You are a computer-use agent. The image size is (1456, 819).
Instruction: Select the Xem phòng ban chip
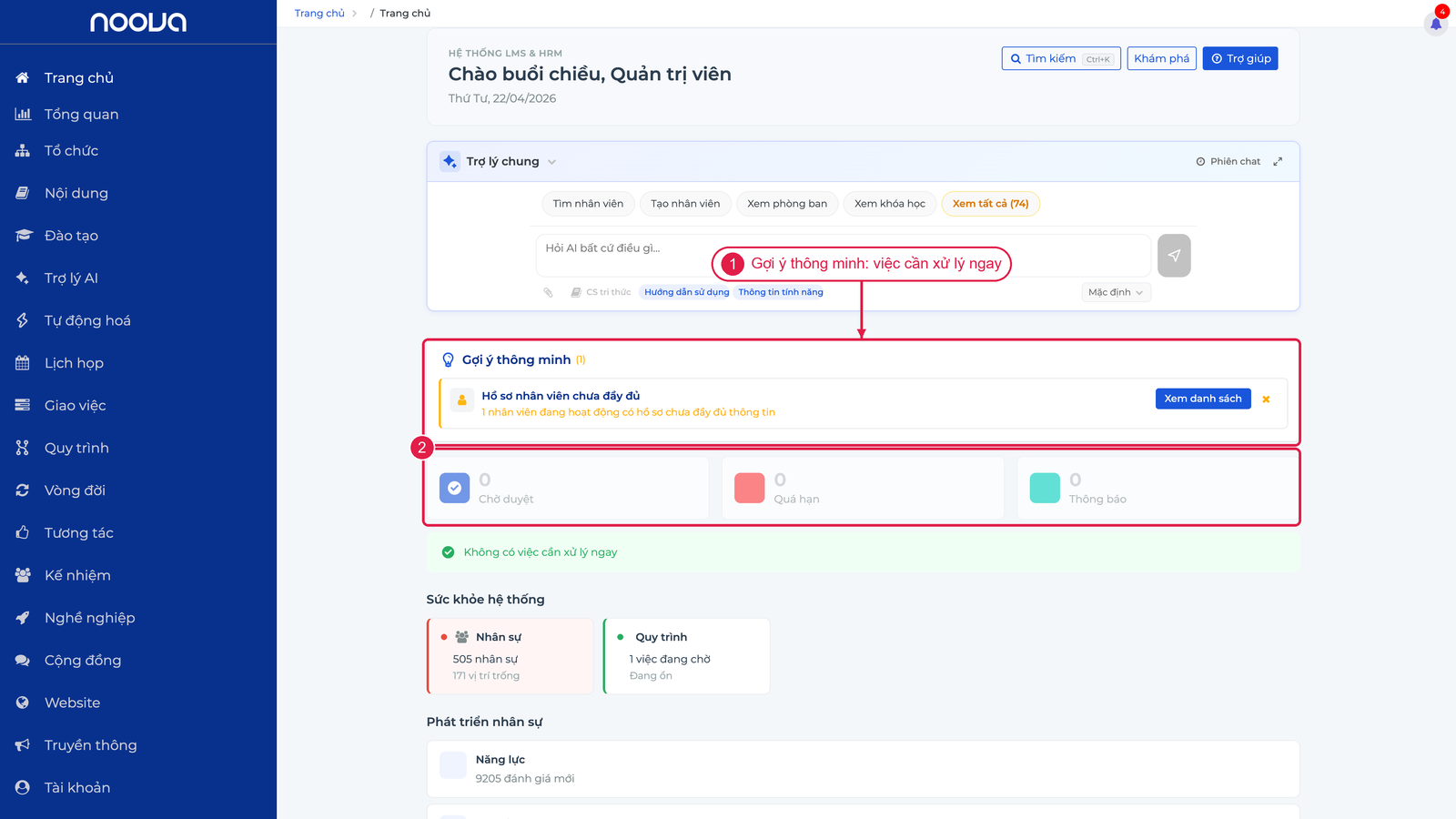(787, 204)
